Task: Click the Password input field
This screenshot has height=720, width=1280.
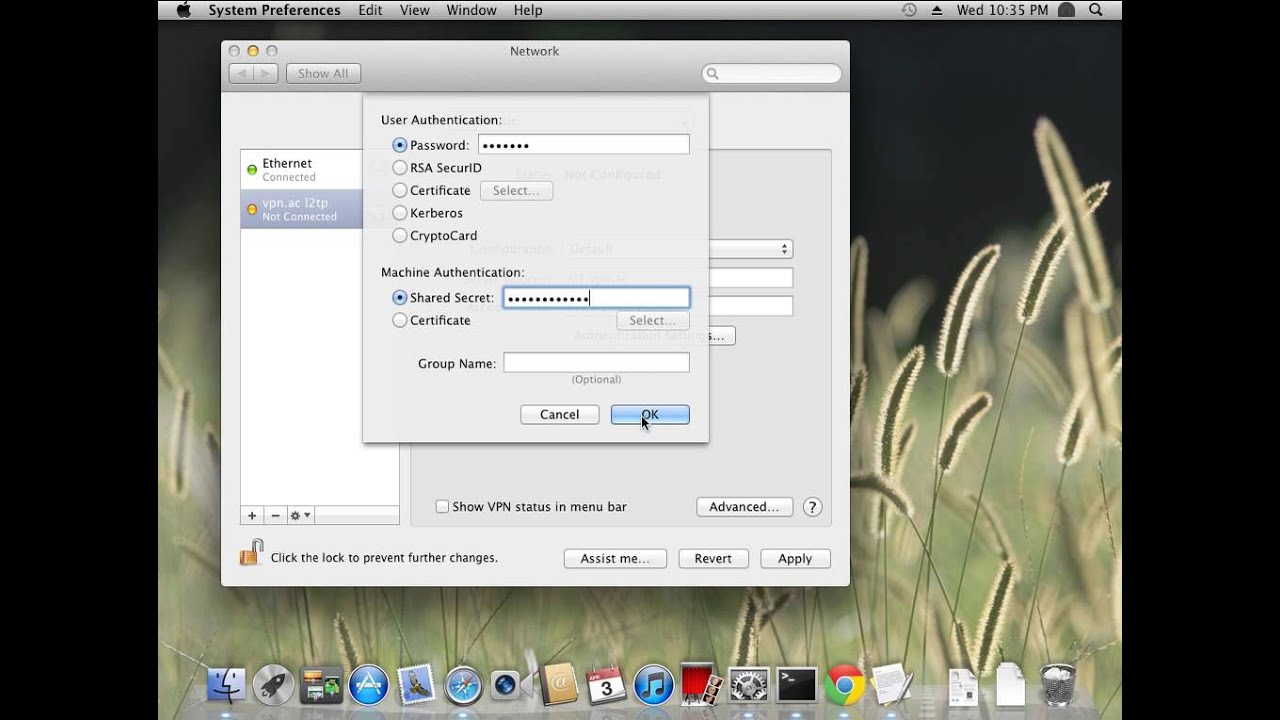Action: click(x=584, y=145)
